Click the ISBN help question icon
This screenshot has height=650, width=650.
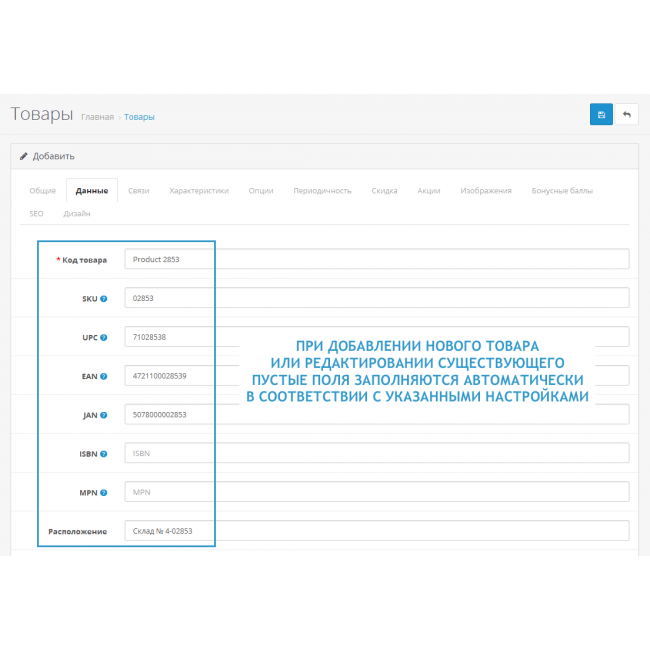coord(104,453)
